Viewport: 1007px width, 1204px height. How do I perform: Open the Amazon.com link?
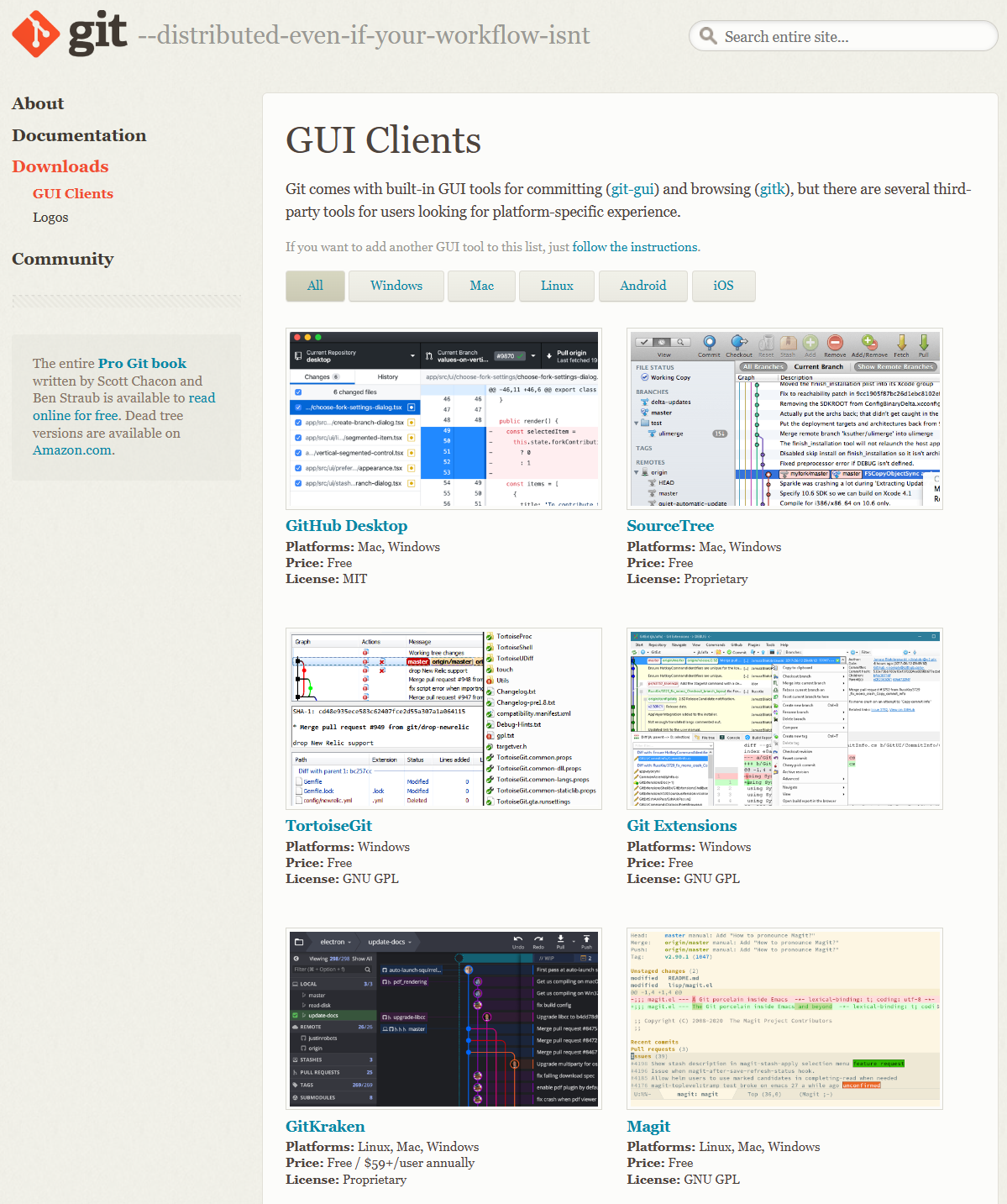click(x=72, y=450)
